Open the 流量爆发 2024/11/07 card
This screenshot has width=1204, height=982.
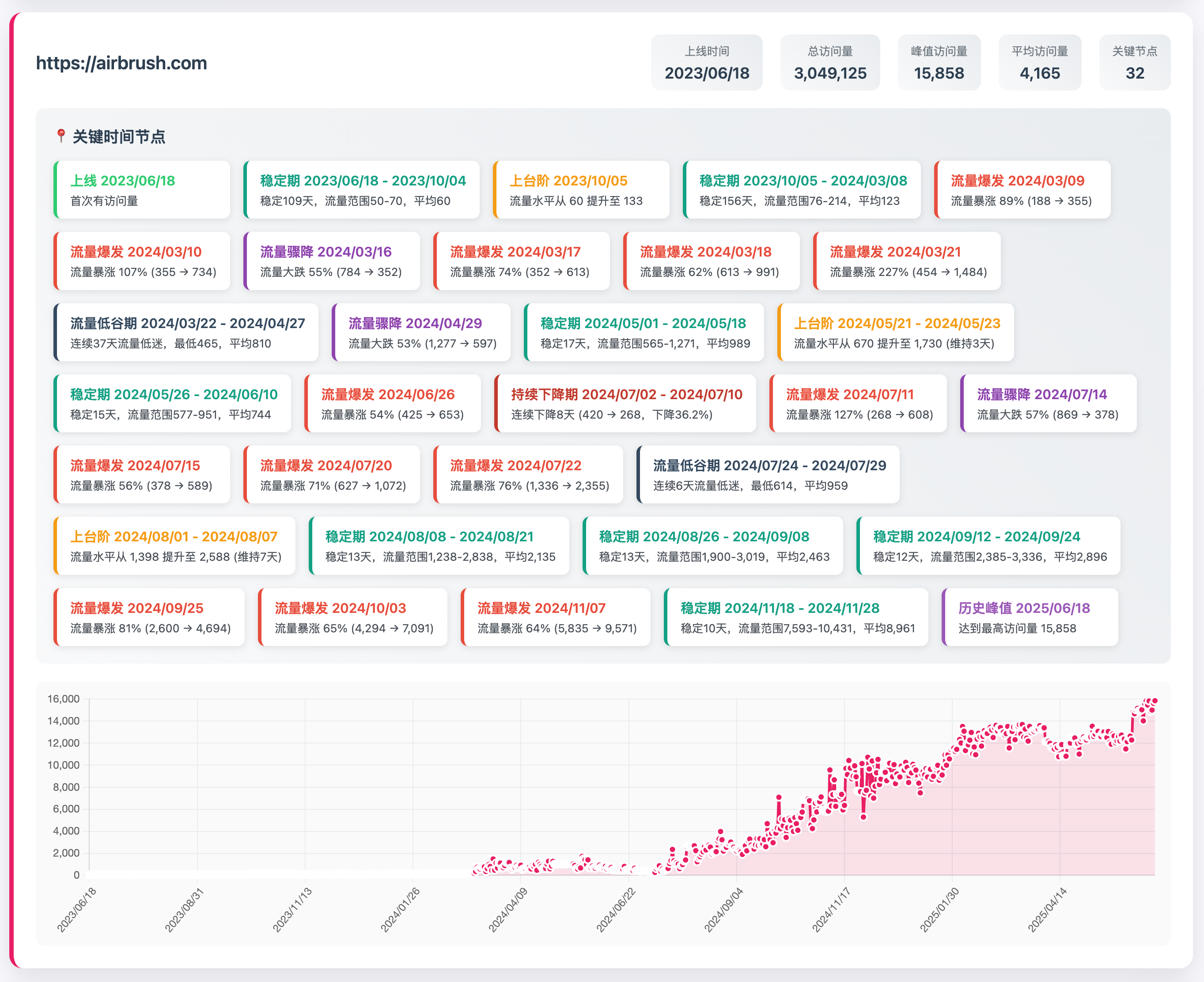pos(556,617)
